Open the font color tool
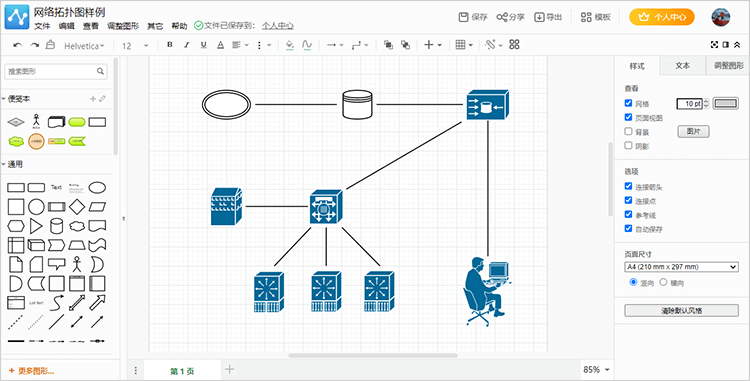750x381 pixels. tap(220, 45)
